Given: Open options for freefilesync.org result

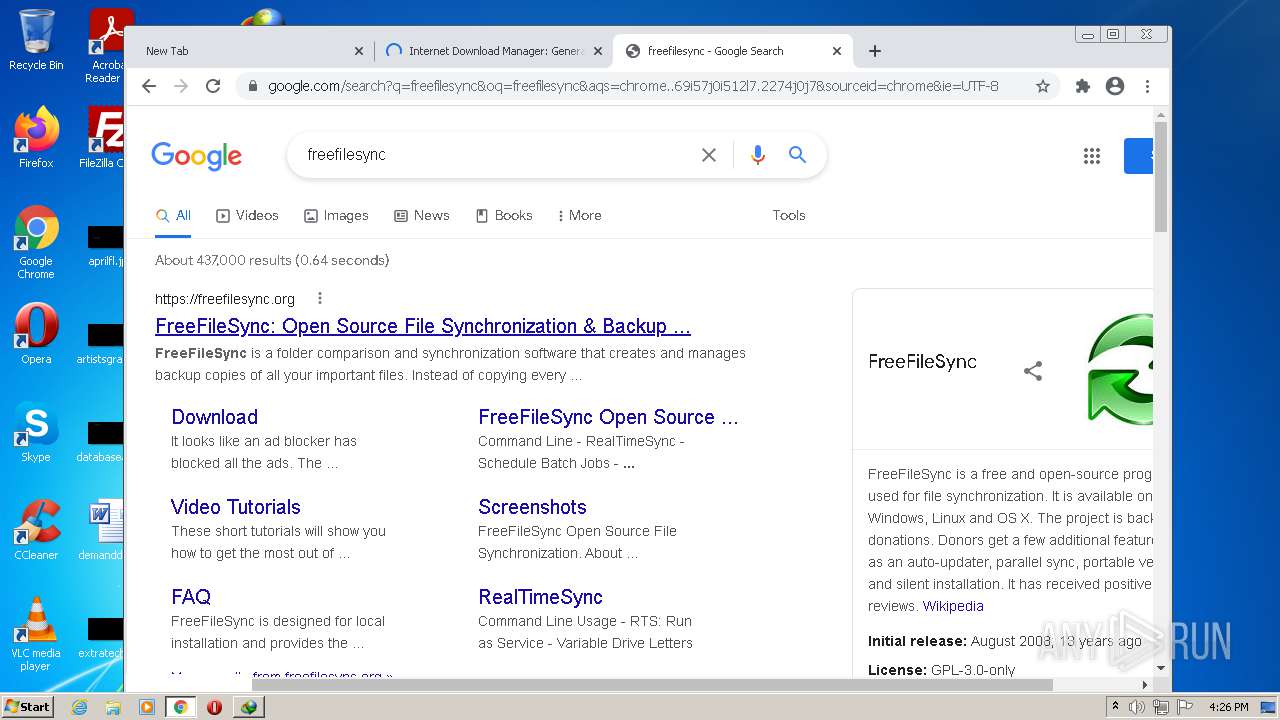Looking at the screenshot, I should 320,298.
